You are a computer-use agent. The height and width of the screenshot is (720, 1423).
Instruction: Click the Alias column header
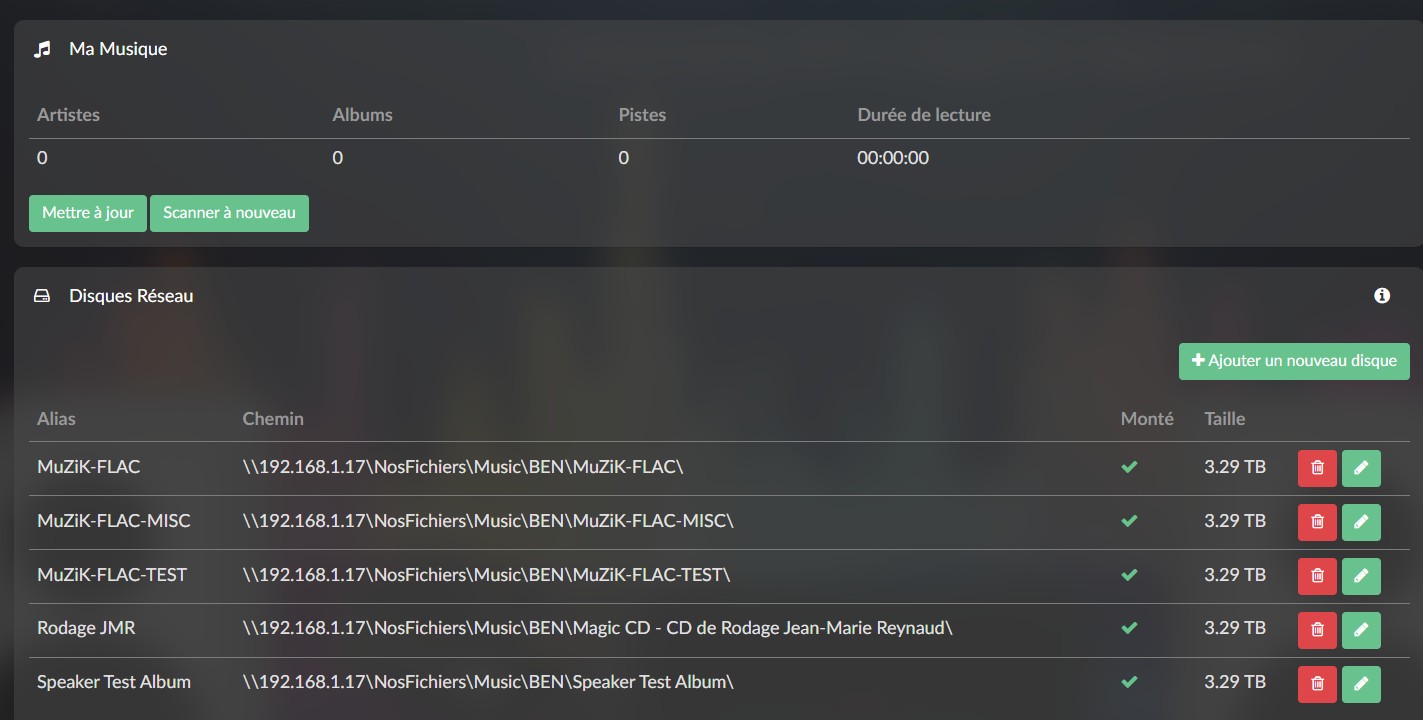[56, 419]
